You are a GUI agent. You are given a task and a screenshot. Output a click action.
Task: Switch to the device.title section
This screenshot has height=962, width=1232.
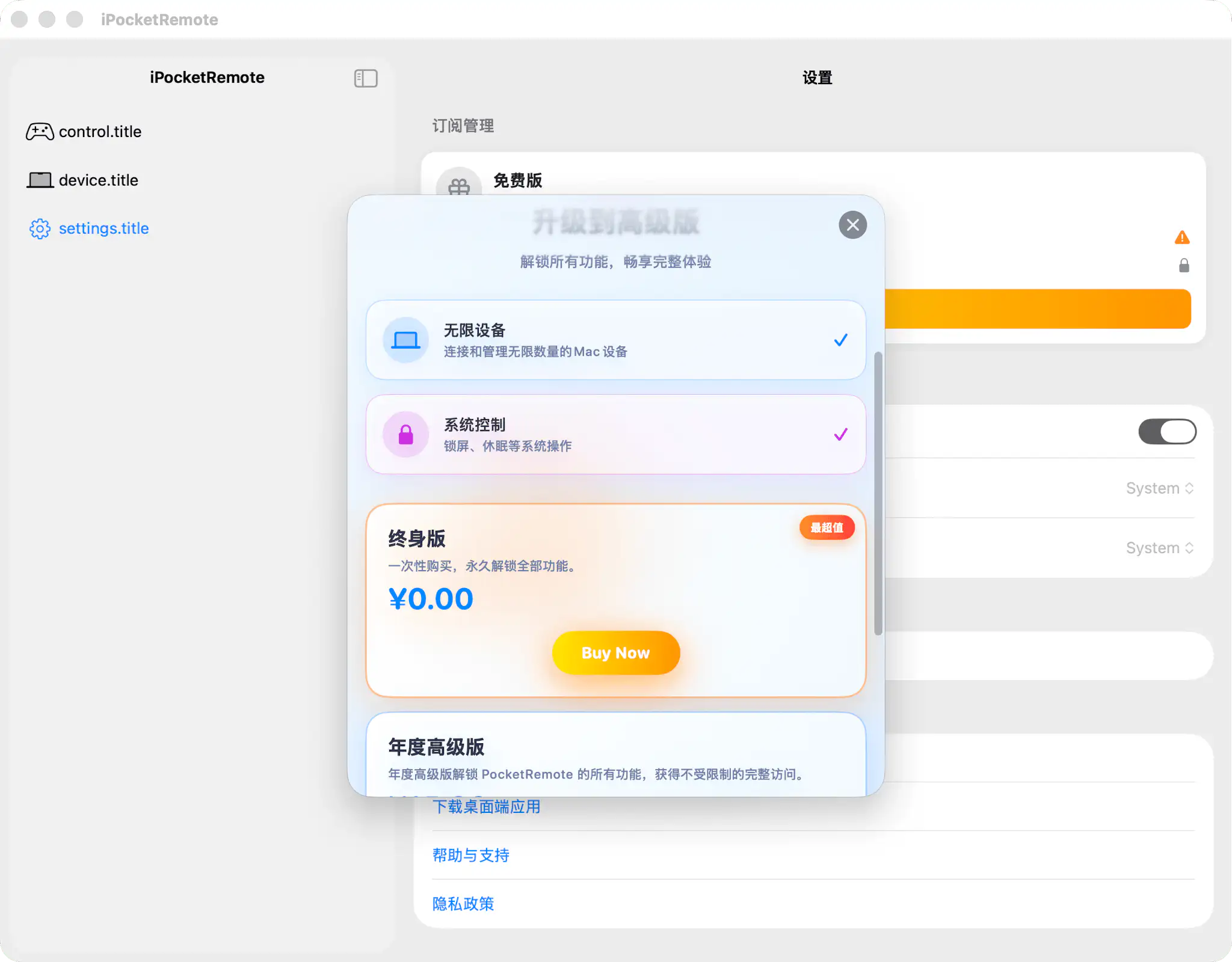(x=98, y=180)
